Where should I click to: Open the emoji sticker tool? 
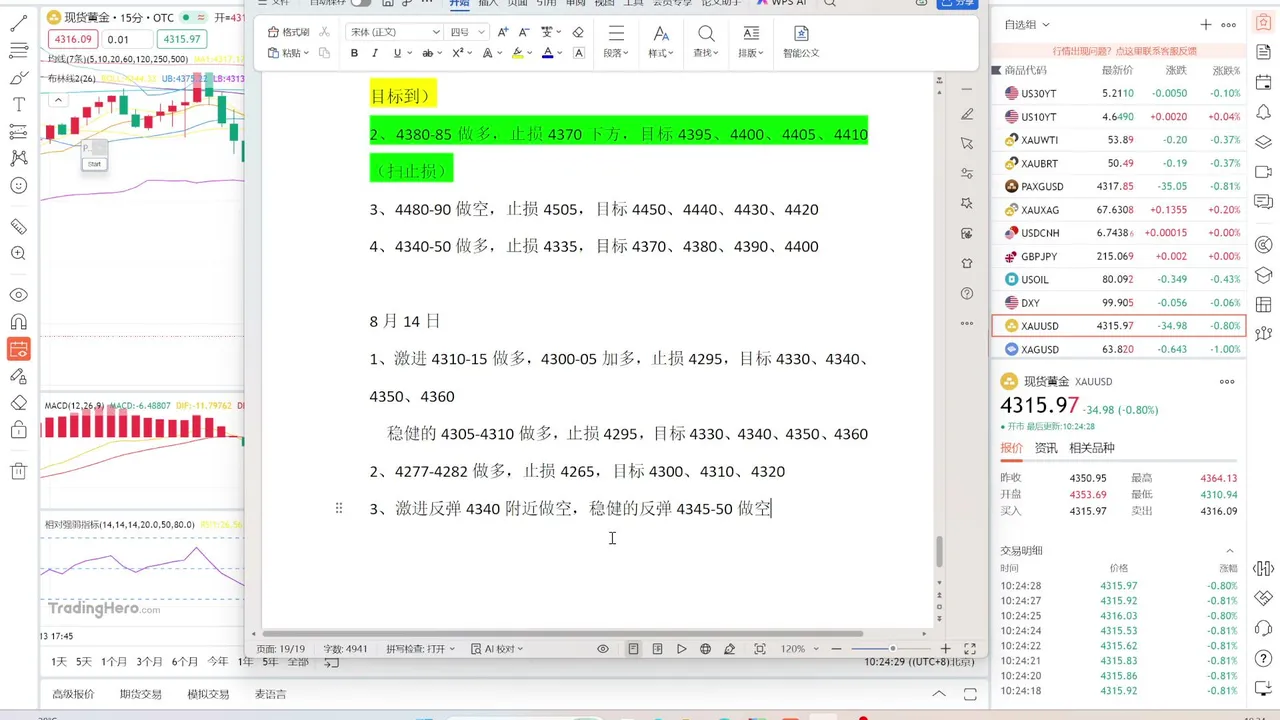point(18,186)
